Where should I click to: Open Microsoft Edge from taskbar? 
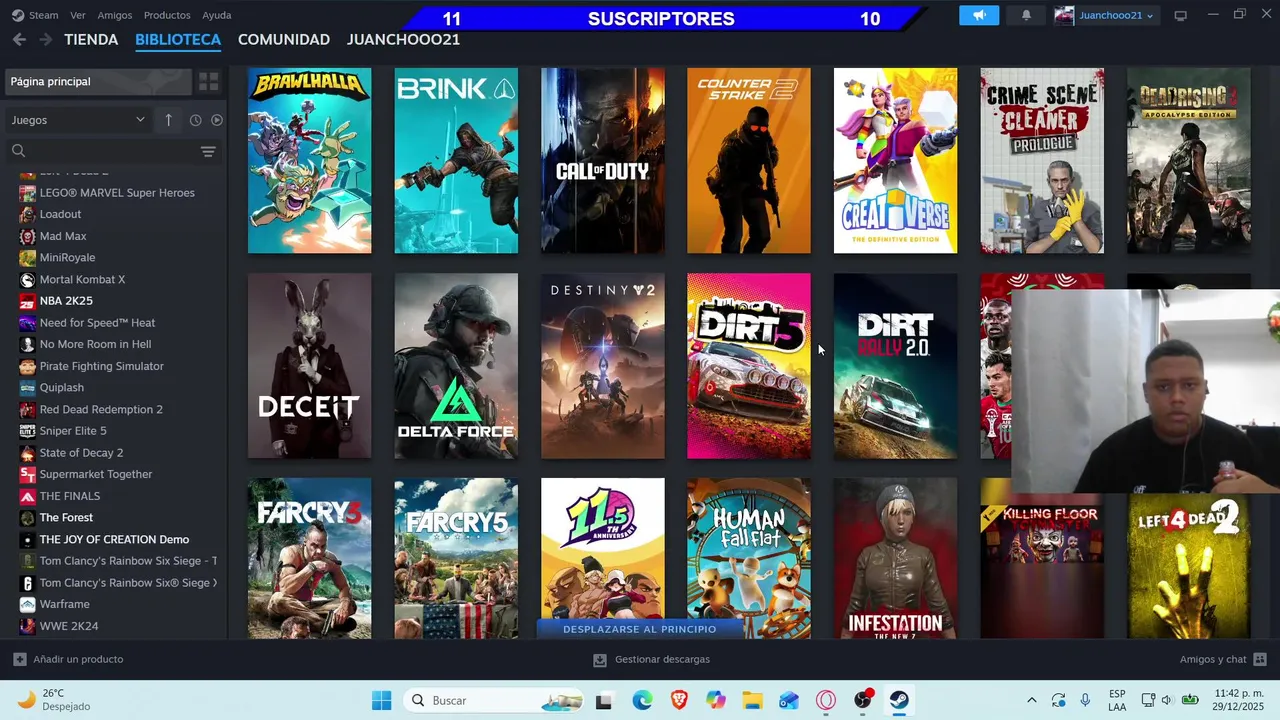pos(642,700)
